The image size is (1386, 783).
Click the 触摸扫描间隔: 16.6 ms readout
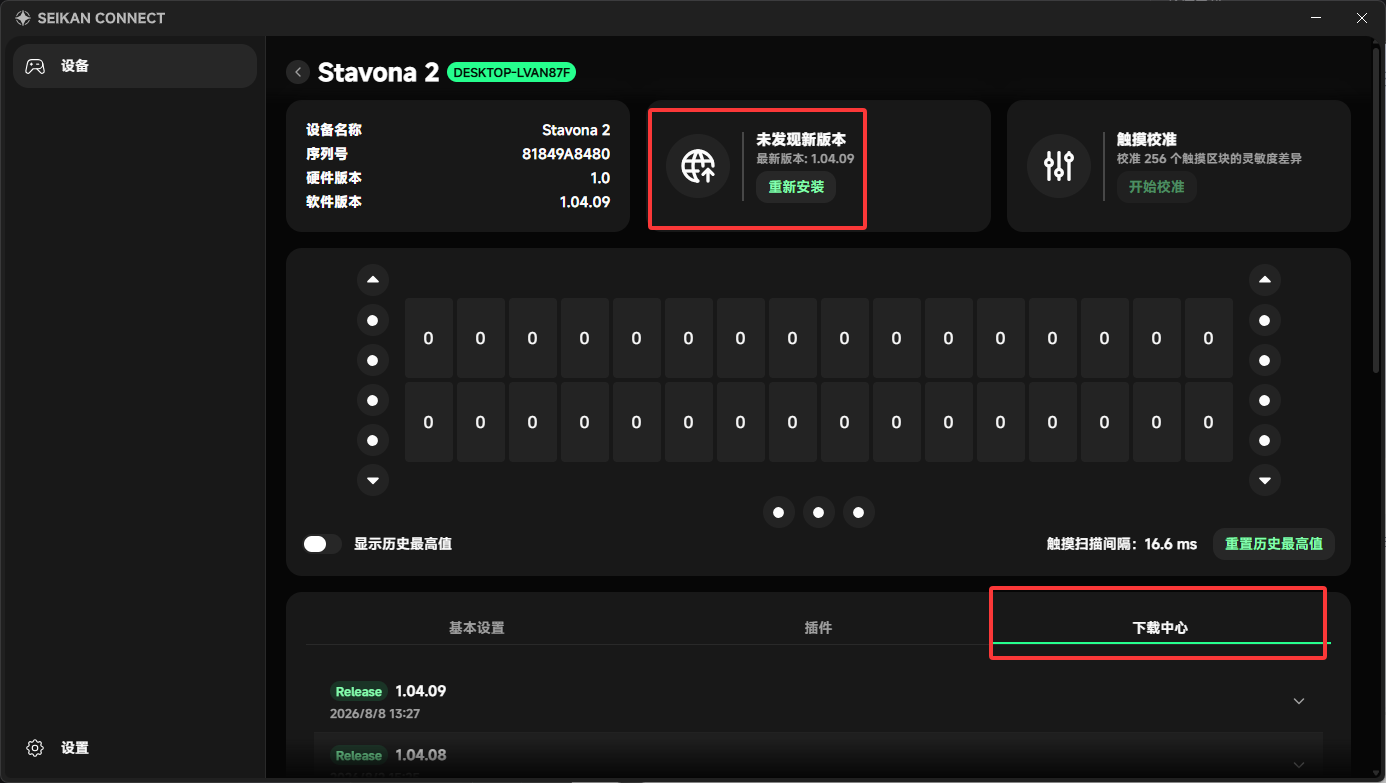[1122, 544]
